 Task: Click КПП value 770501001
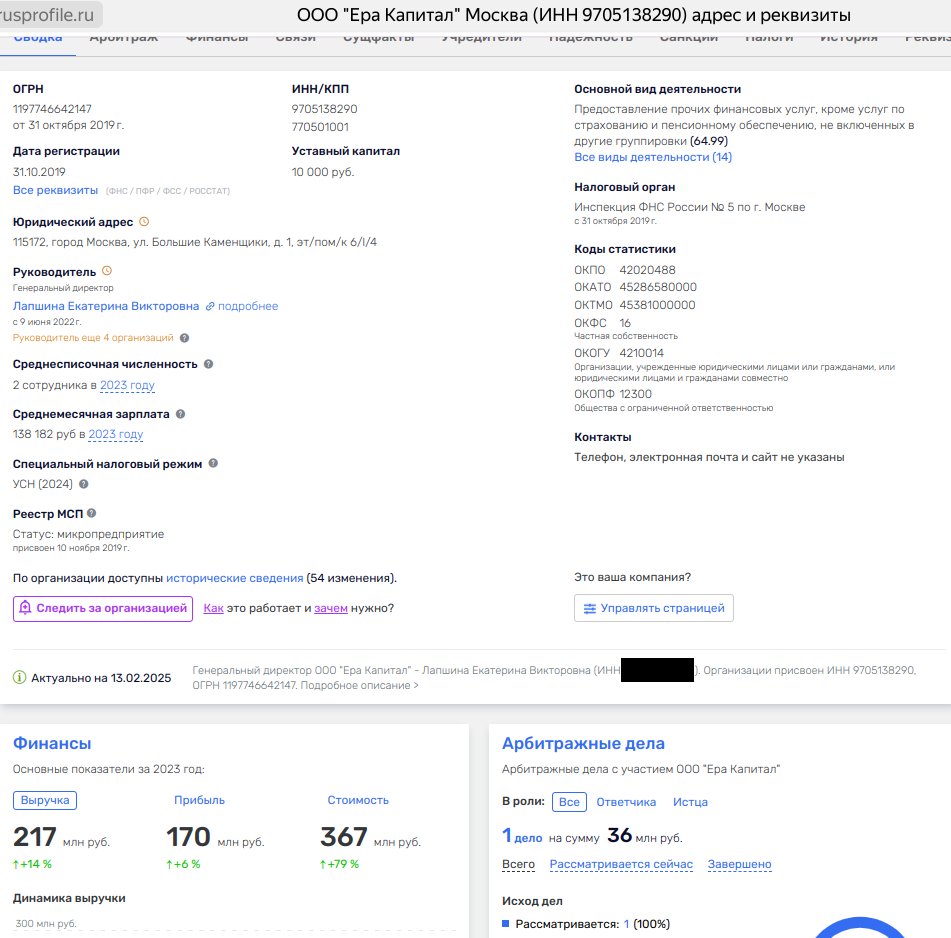pyautogui.click(x=320, y=127)
